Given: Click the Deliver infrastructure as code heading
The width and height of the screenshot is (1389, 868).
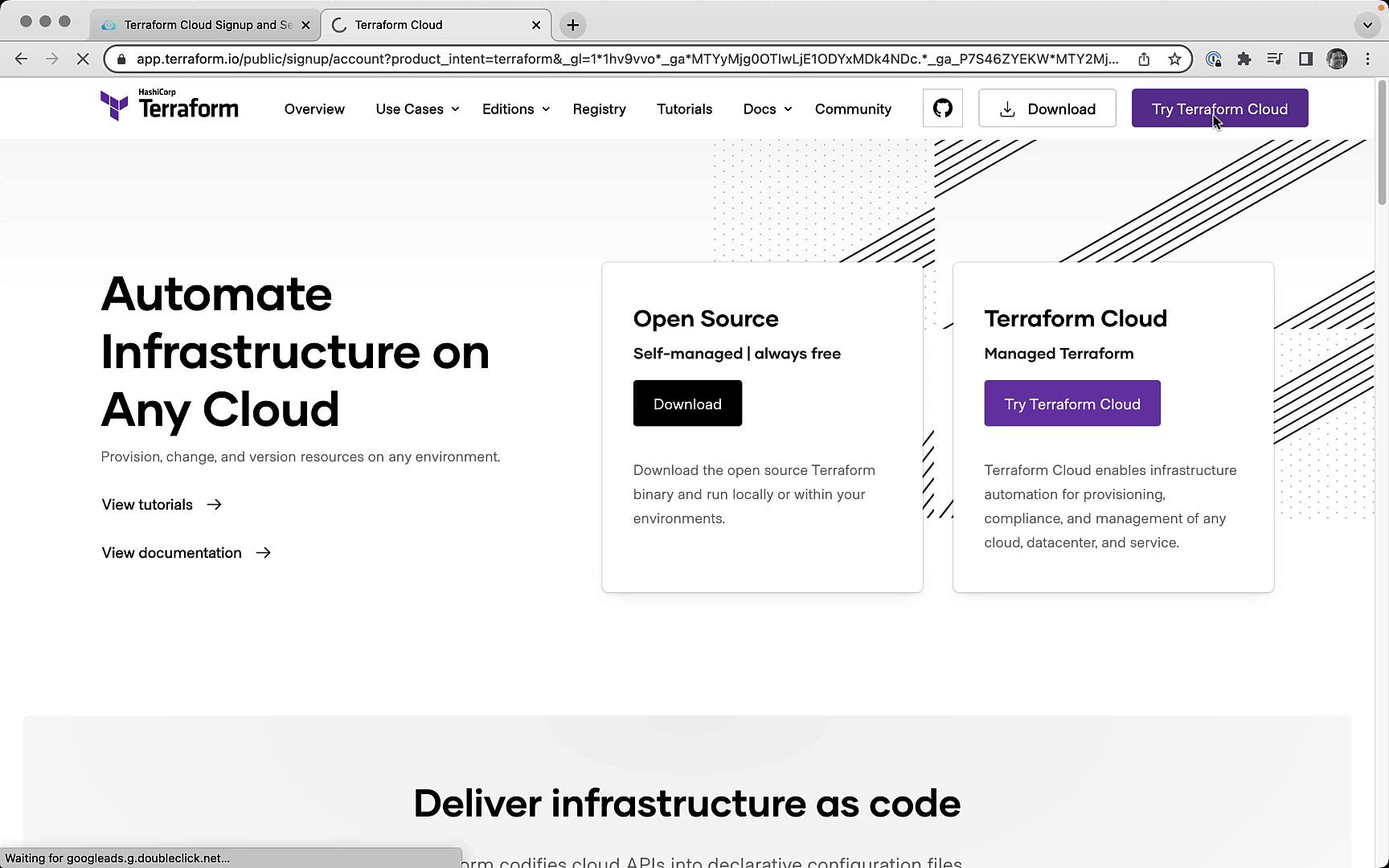Looking at the screenshot, I should pos(687,803).
